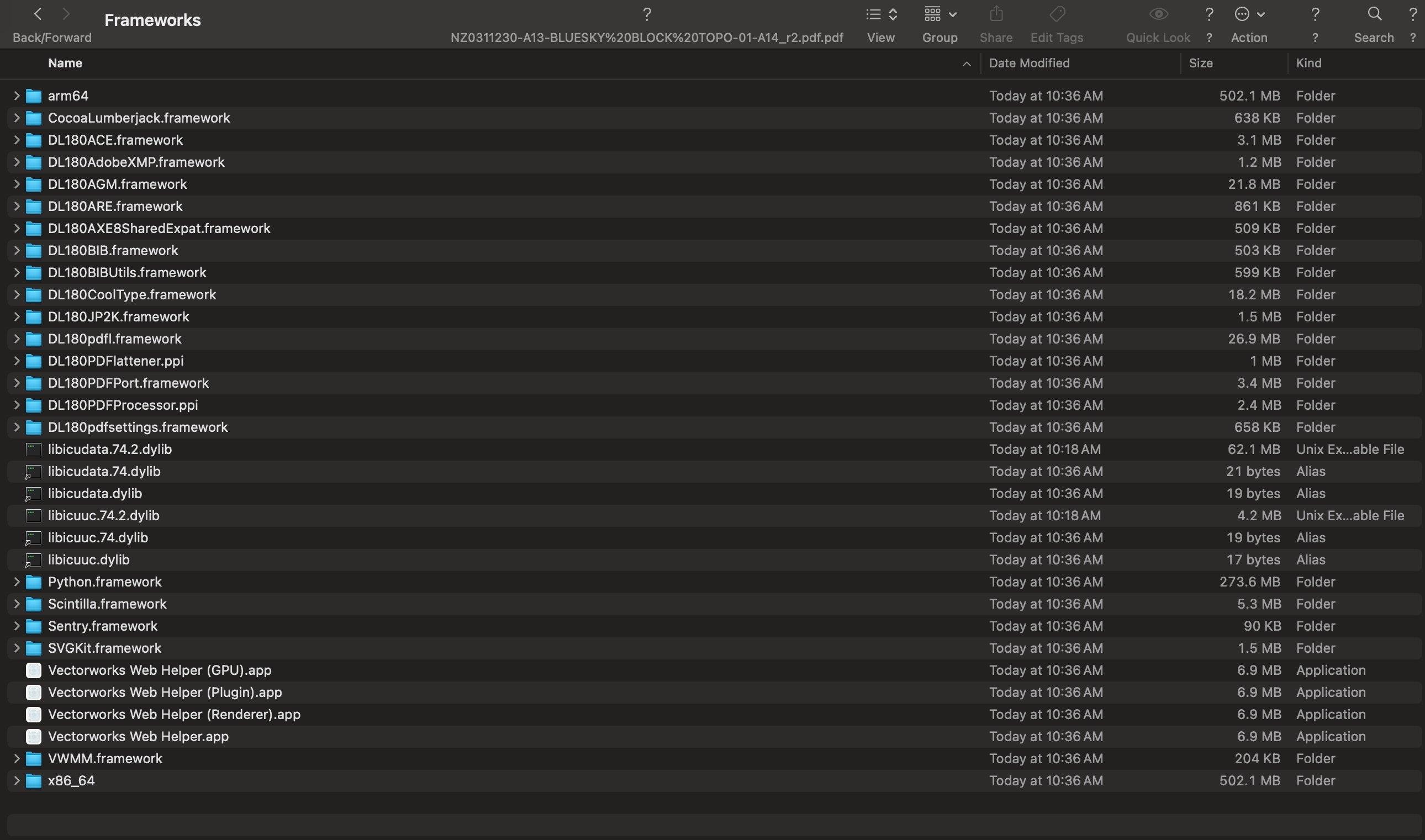Expand the x86_64 folder

pyautogui.click(x=17, y=780)
